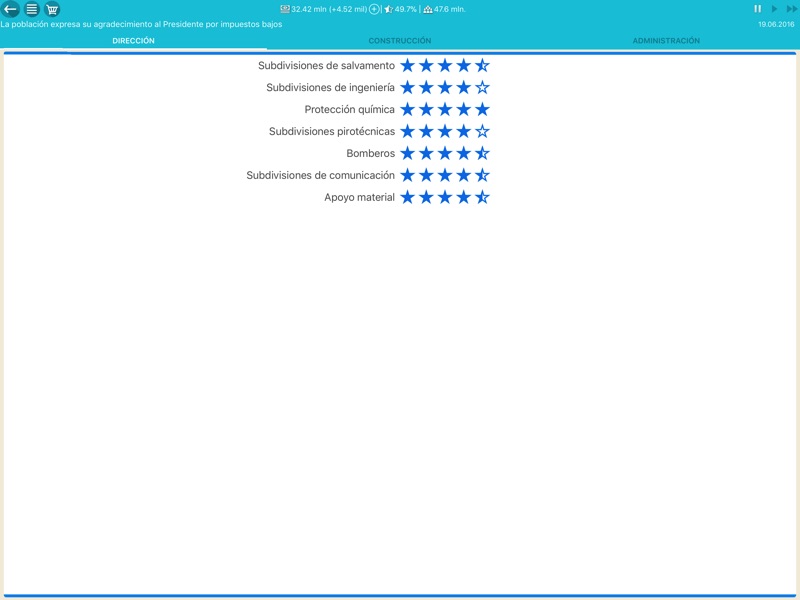Resume game at normal play speed

[774, 9]
